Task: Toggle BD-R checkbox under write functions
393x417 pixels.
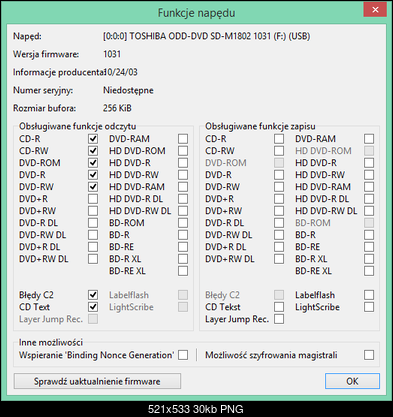Action: [x=369, y=235]
